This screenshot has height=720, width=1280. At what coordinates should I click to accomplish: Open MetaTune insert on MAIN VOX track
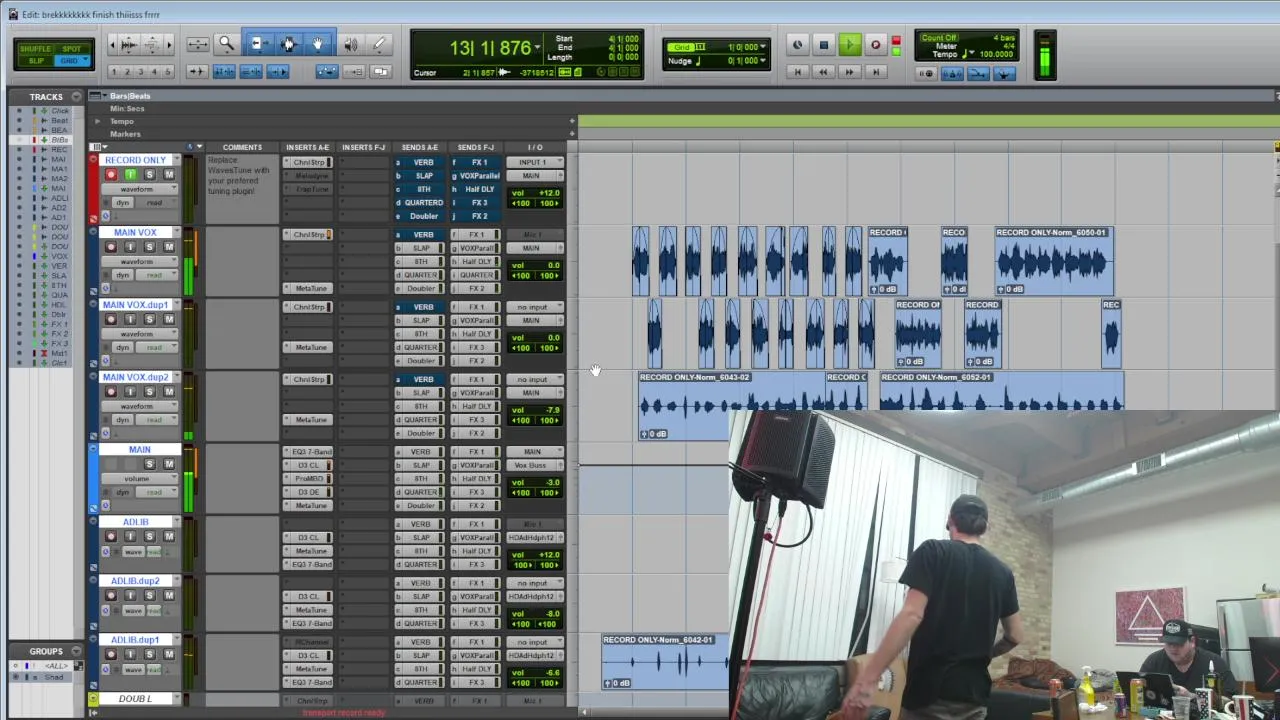pyautogui.click(x=311, y=288)
